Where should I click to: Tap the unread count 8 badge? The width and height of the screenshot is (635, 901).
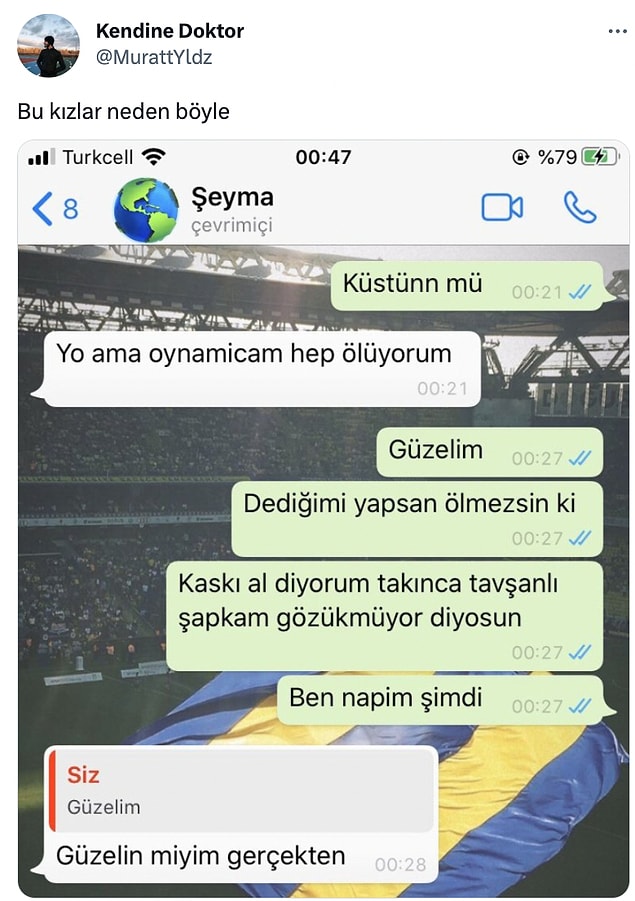71,209
